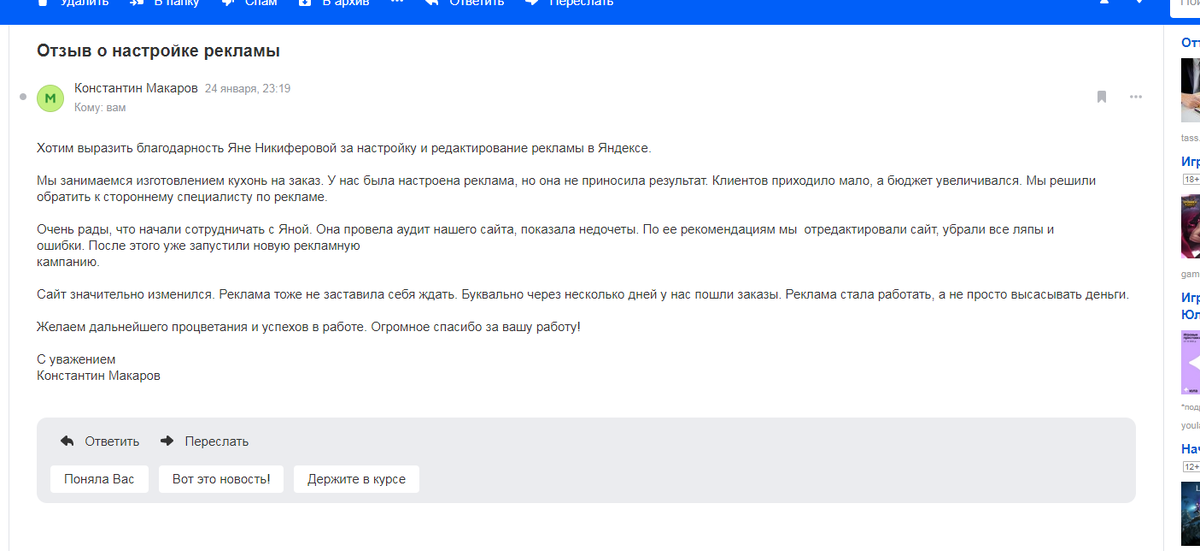Click the closing text "С уважением"
1200x551 pixels.
[76, 359]
